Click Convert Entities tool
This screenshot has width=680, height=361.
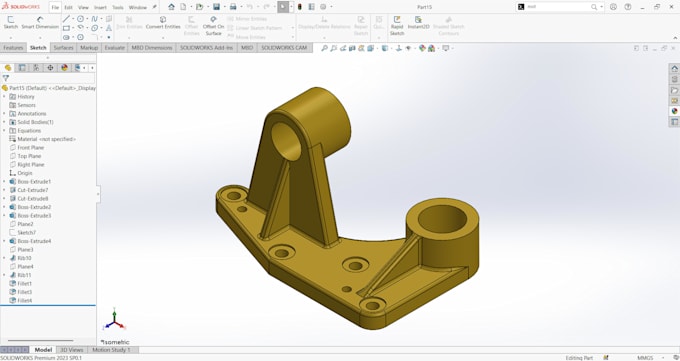pyautogui.click(x=163, y=23)
